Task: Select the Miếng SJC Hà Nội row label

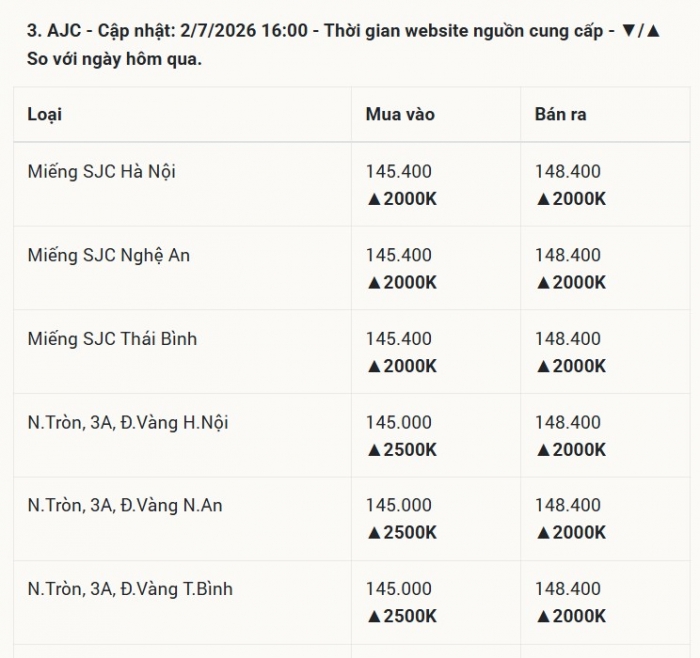Action: point(101,172)
